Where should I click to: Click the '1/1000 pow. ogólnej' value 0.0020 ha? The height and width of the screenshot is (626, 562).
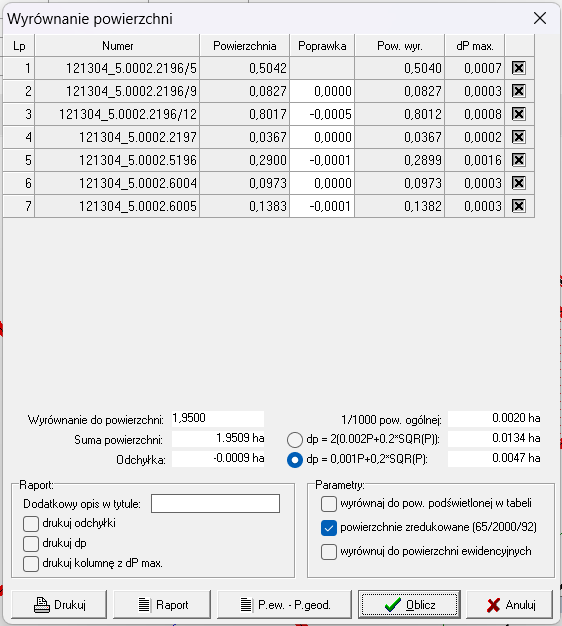[494, 418]
